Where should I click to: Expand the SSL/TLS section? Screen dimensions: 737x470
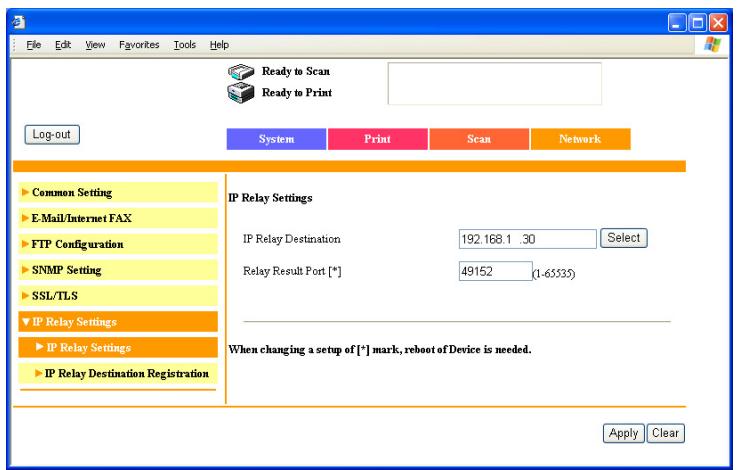[x=118, y=296]
